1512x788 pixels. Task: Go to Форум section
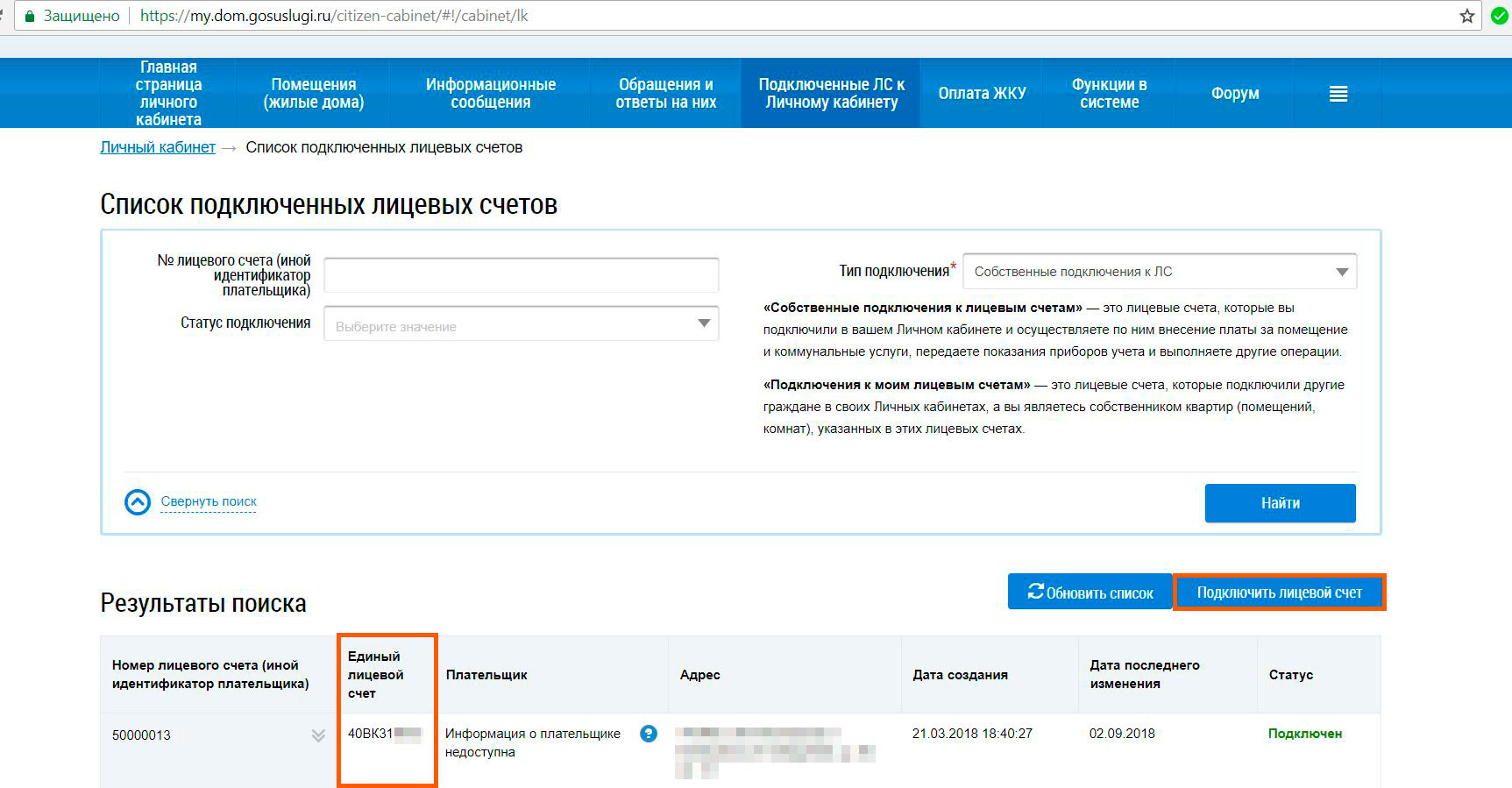(1235, 94)
